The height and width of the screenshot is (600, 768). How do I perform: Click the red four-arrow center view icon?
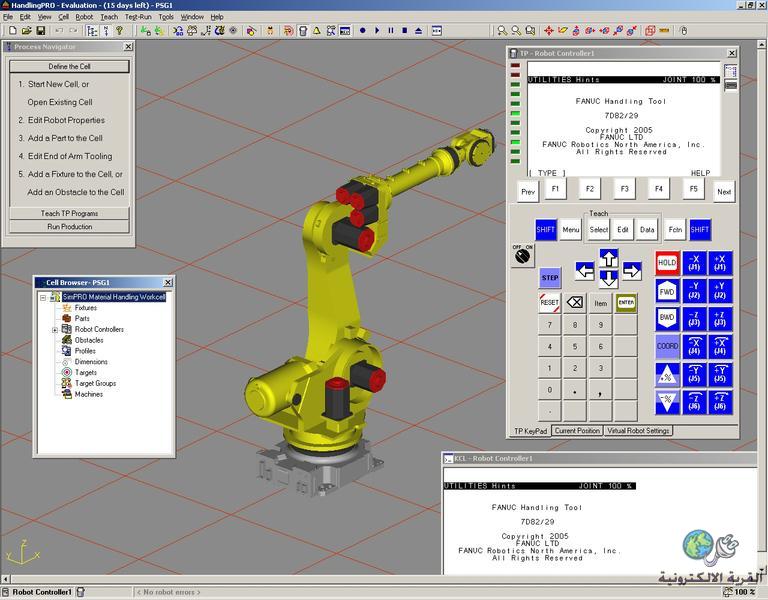(549, 30)
